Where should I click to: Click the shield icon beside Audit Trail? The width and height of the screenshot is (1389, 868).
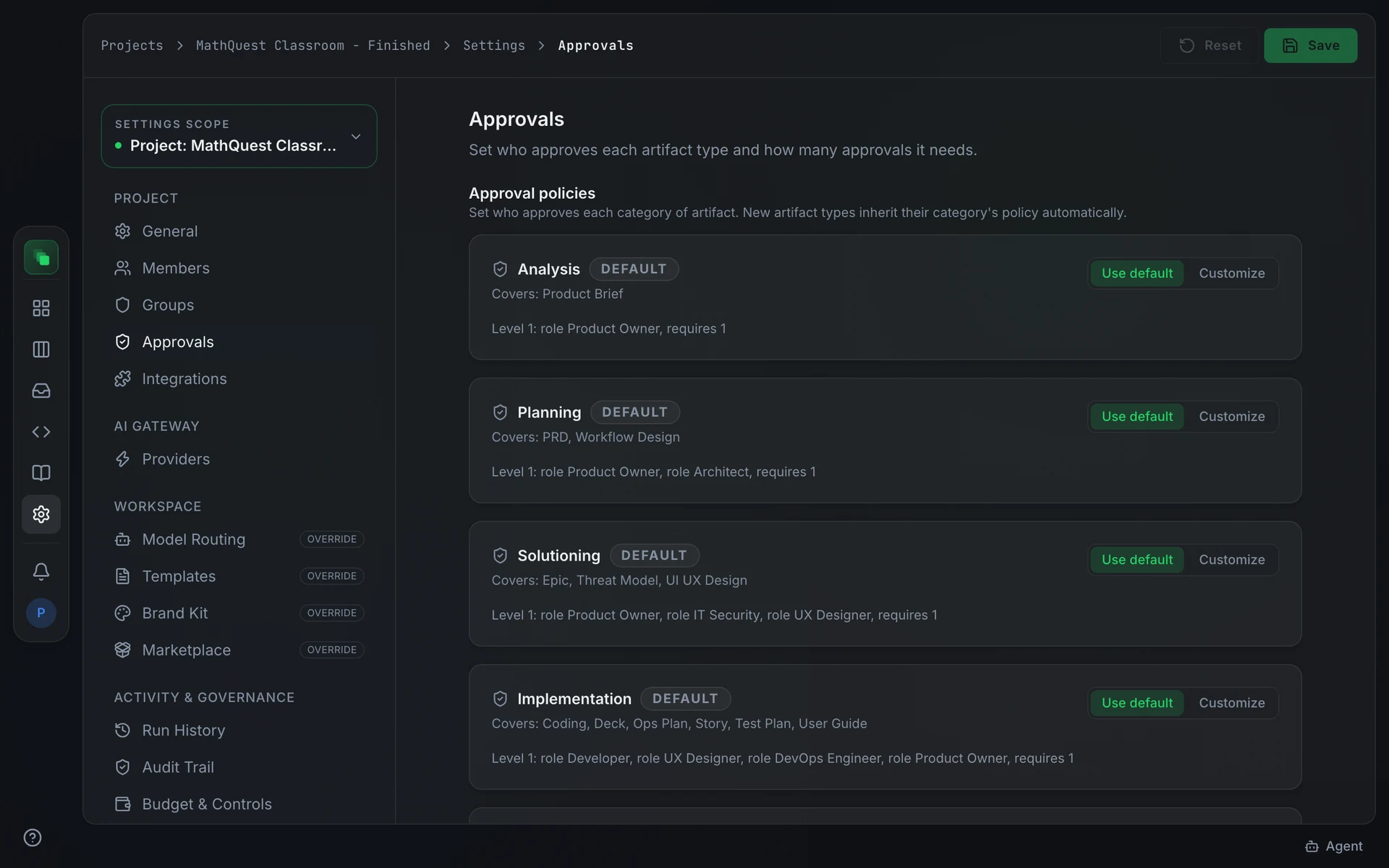(123, 767)
